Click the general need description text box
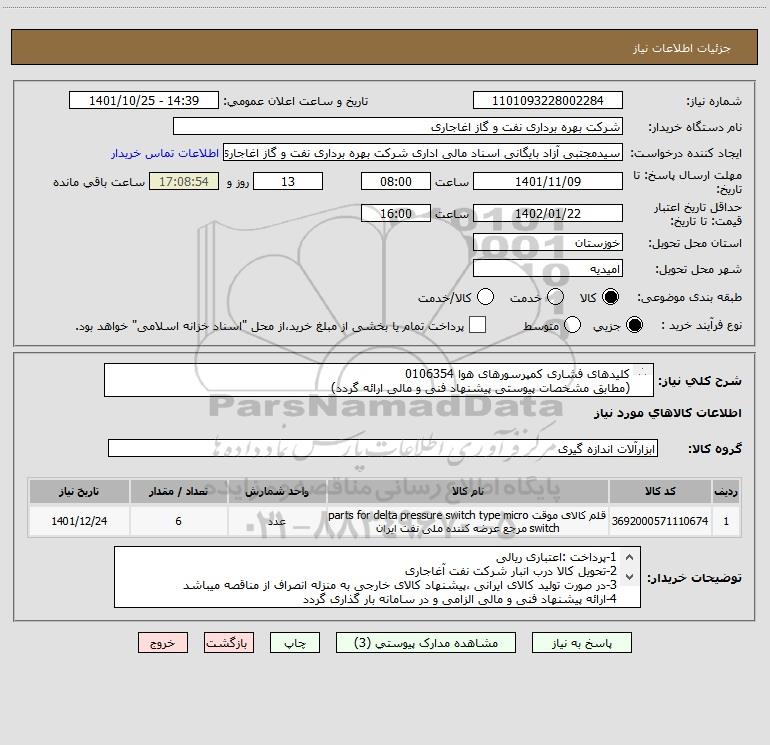This screenshot has height=745, width=770. 379,381
